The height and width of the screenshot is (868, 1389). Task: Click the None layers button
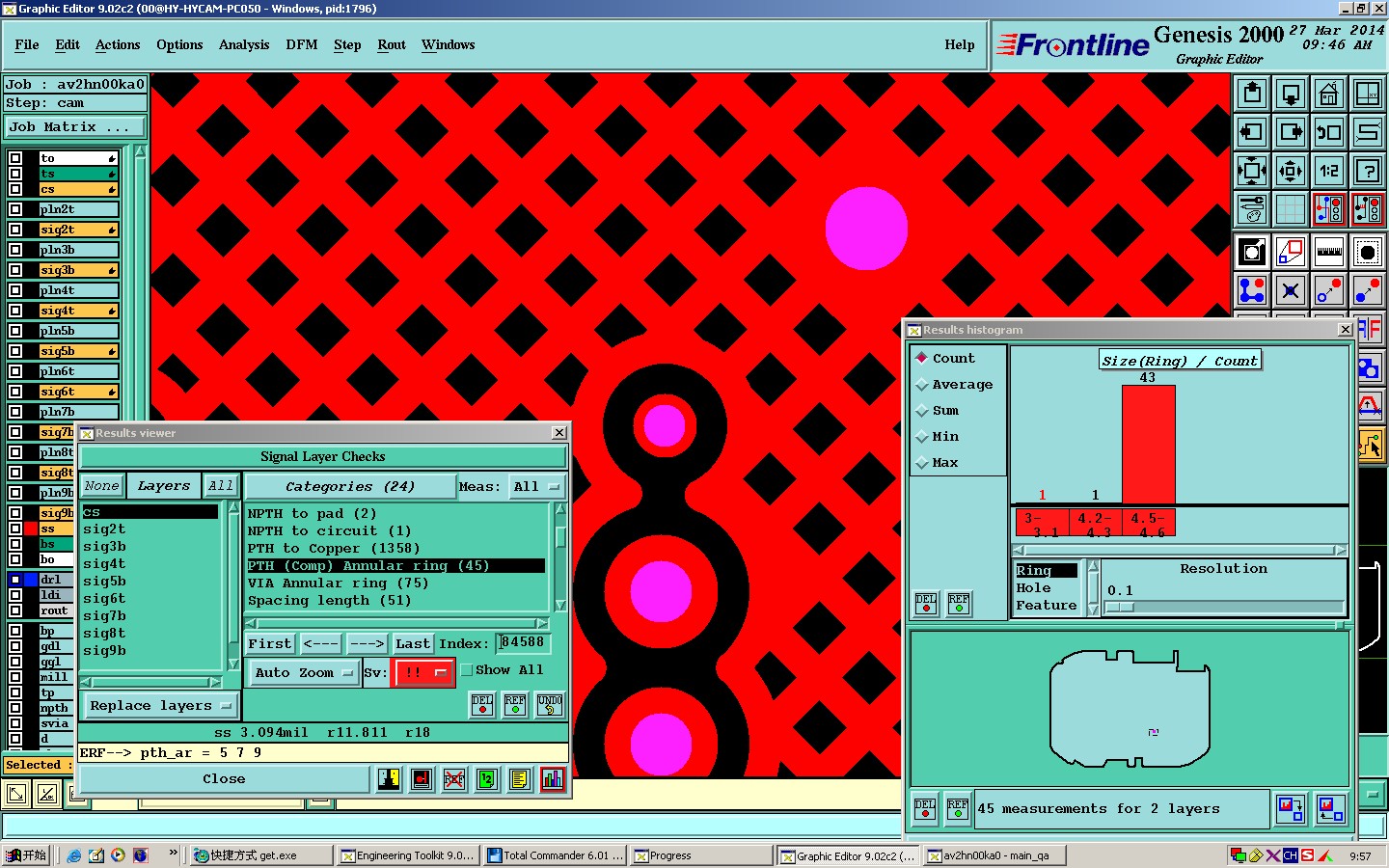click(102, 486)
